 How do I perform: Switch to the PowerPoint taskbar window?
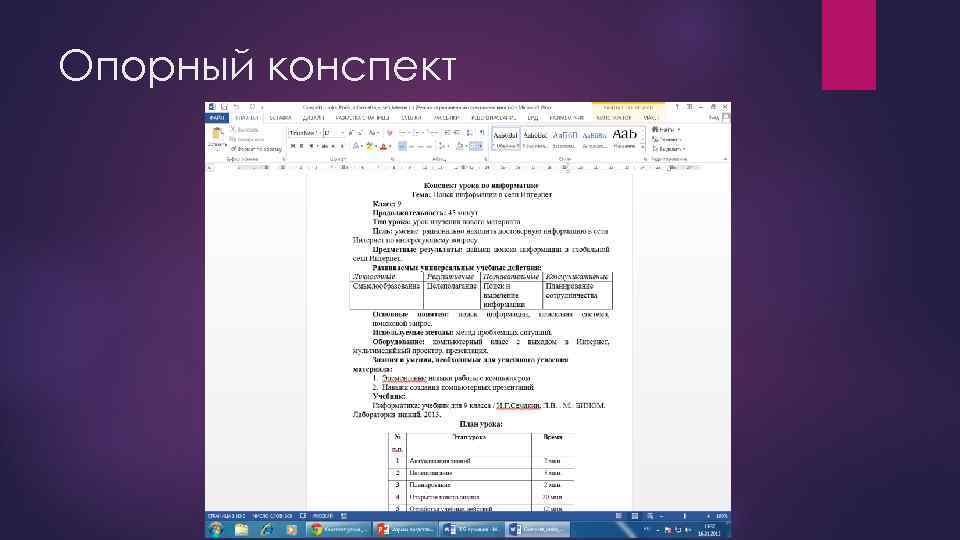point(405,530)
